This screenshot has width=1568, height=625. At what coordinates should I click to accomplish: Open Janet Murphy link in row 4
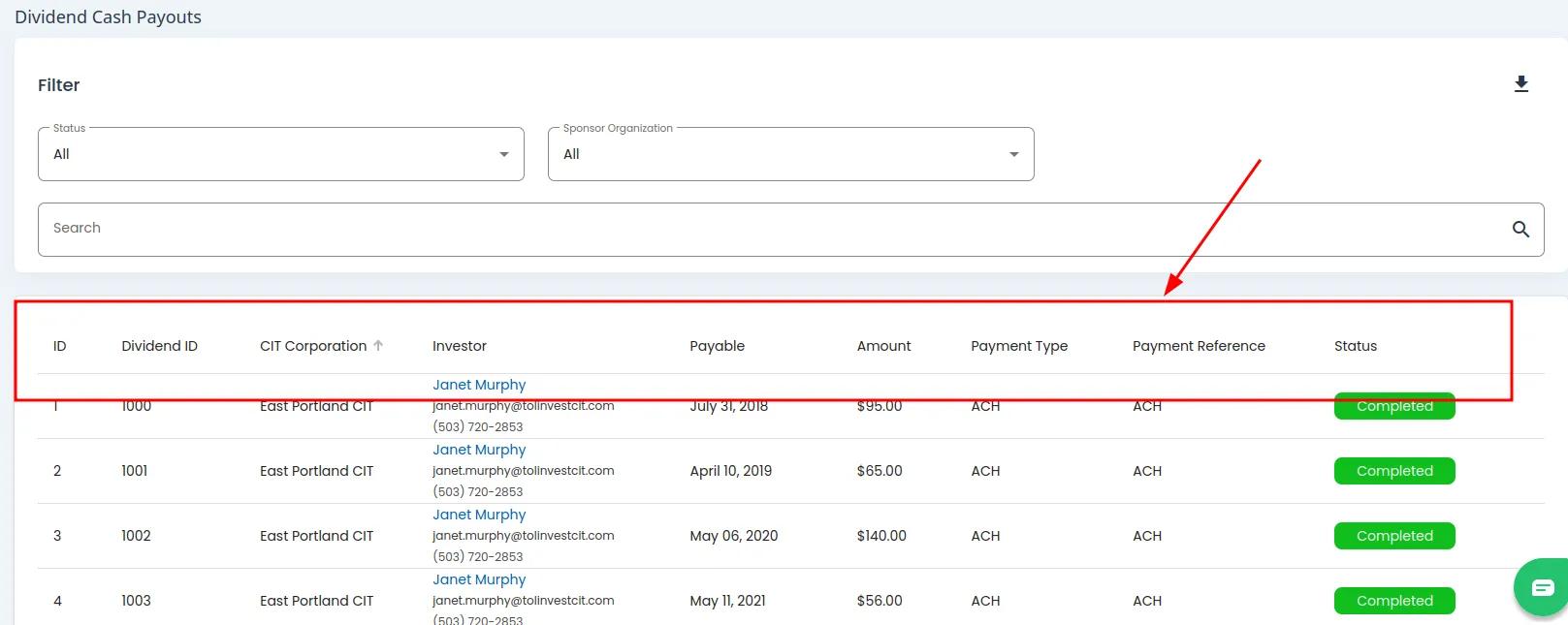479,579
